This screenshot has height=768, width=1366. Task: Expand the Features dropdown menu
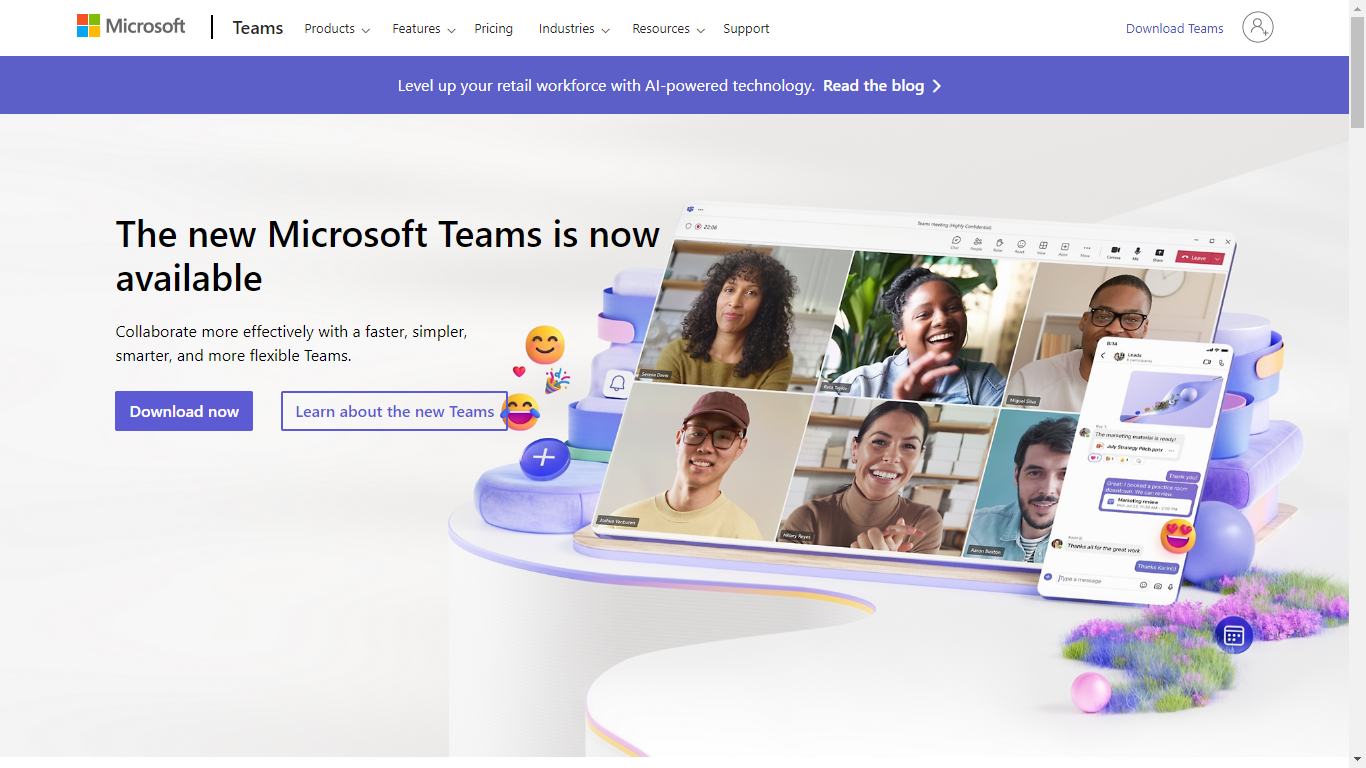coord(424,29)
